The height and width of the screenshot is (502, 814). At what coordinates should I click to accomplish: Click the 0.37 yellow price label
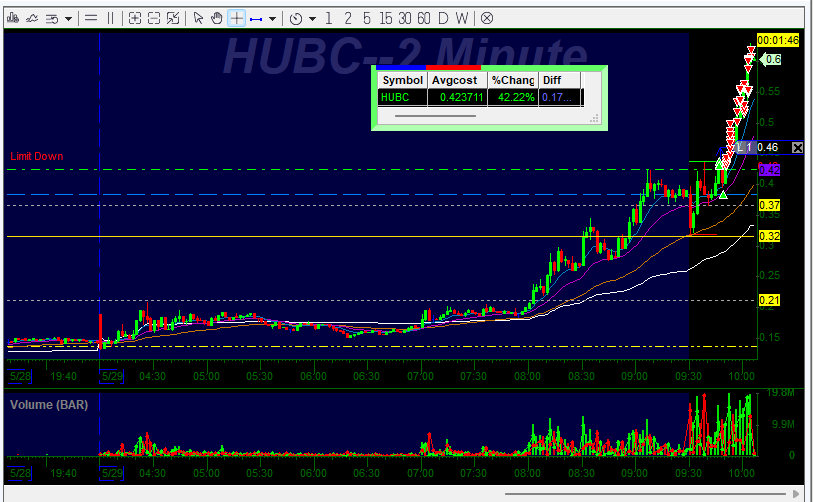pos(769,205)
